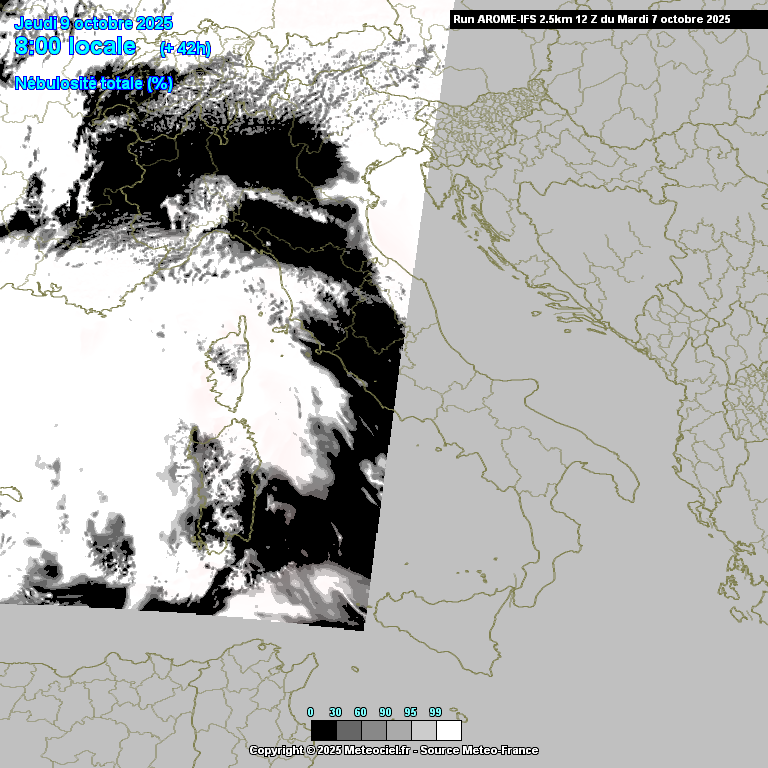Click the '8:00 locale' time label
Screen dimensions: 768x768
click(76, 46)
